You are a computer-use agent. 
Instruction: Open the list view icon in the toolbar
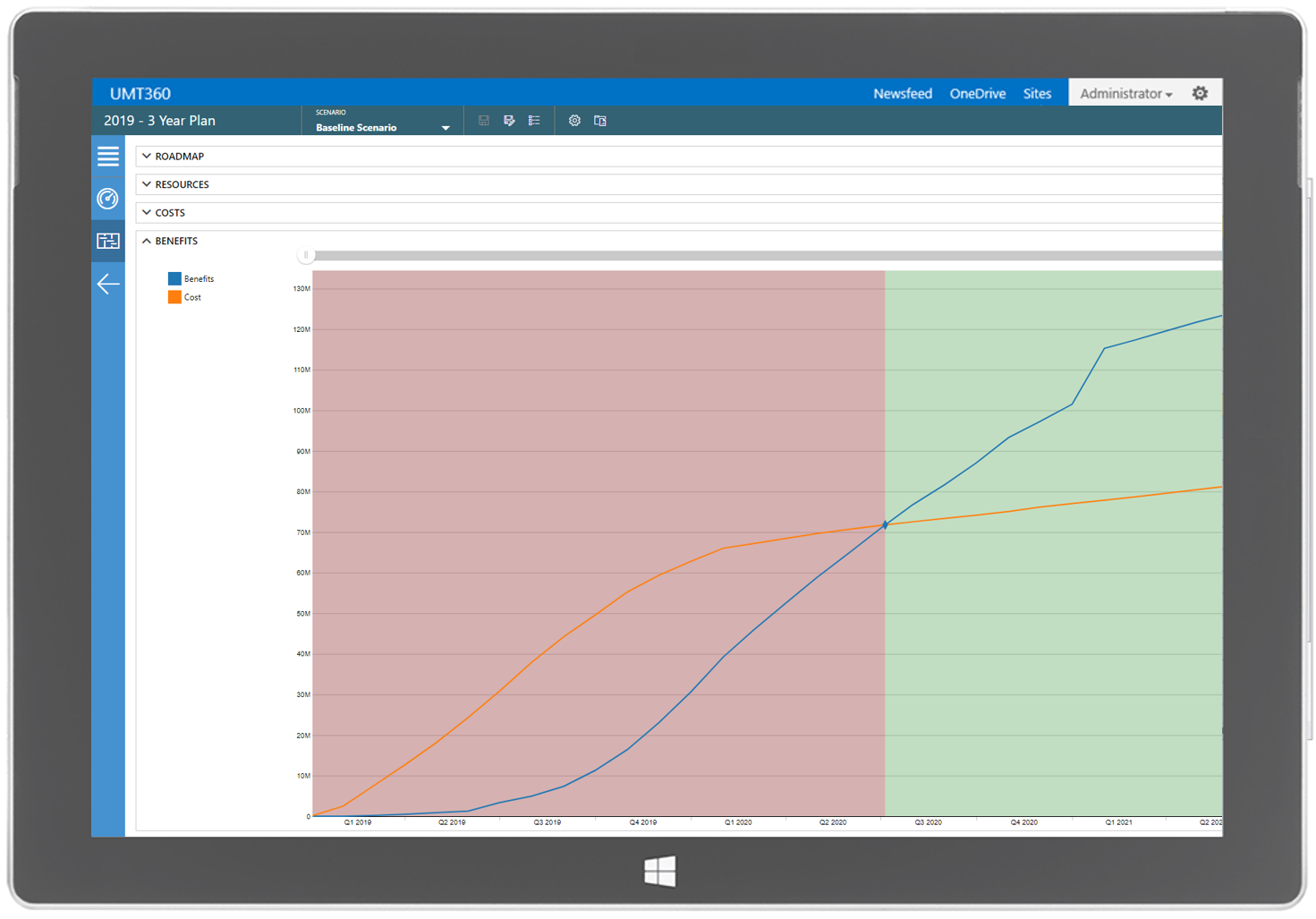[x=534, y=121]
